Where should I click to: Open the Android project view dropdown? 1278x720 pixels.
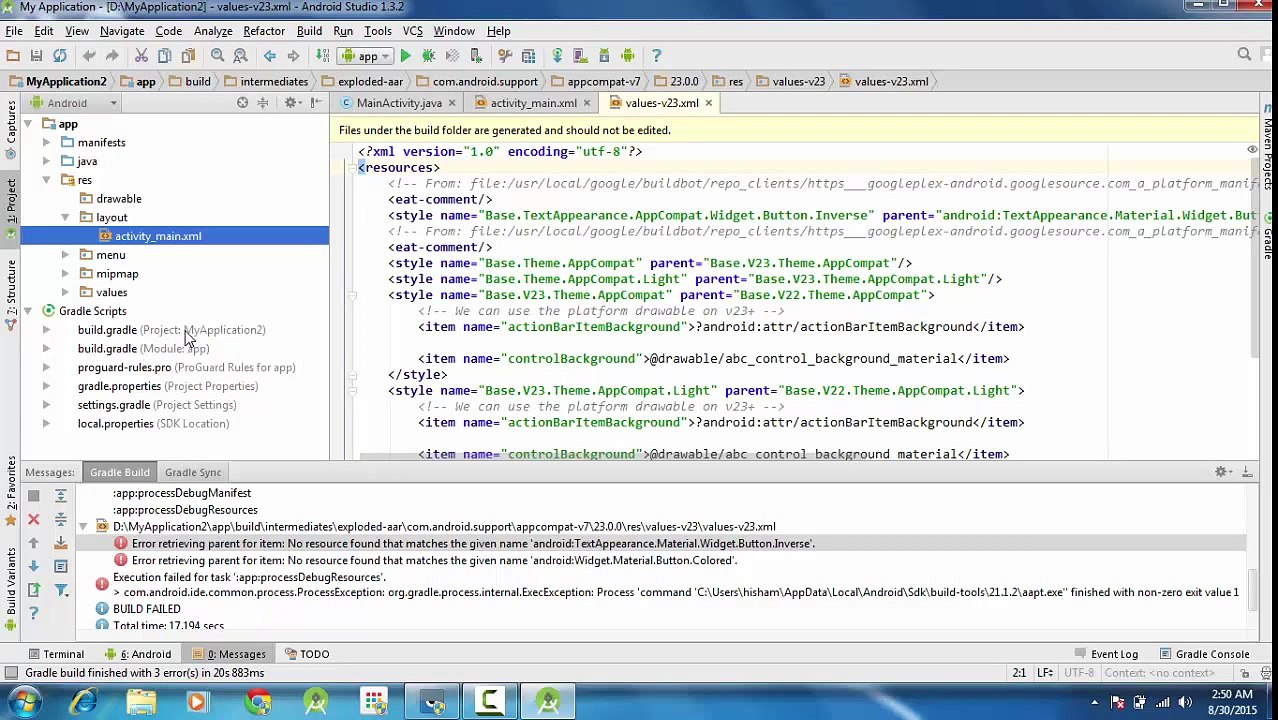[73, 103]
